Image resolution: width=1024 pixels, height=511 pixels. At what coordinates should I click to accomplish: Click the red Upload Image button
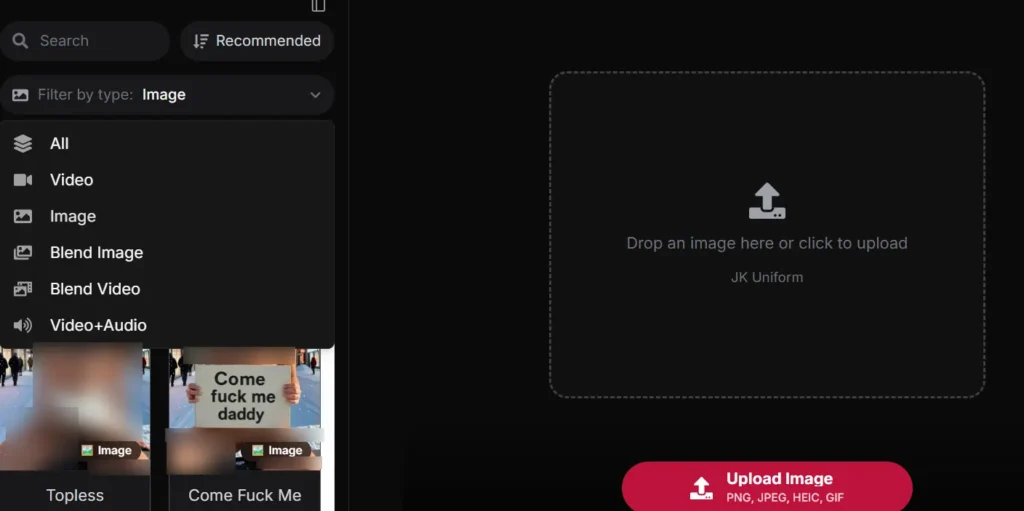coord(767,487)
